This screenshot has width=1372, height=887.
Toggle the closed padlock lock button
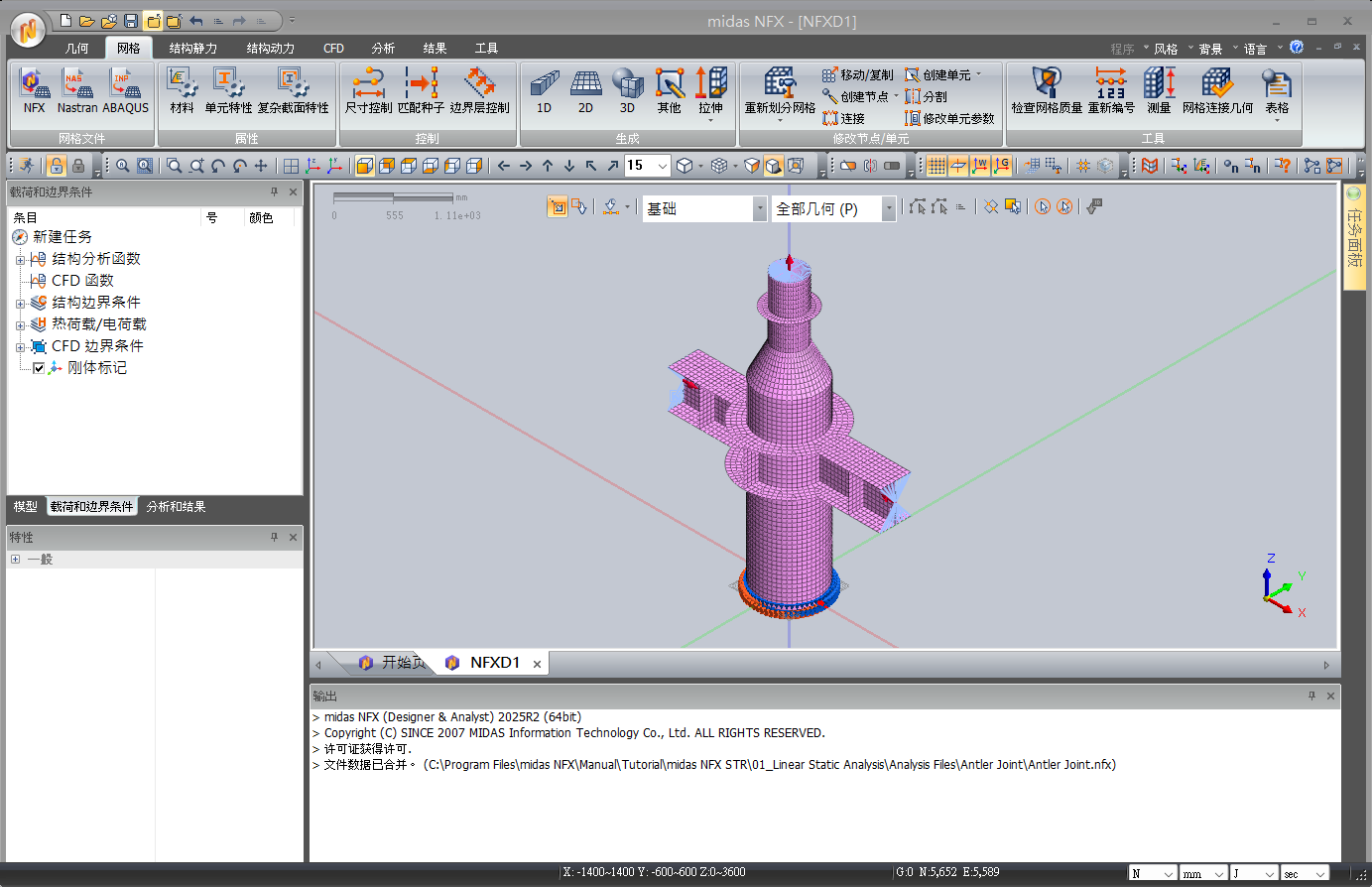(x=78, y=166)
